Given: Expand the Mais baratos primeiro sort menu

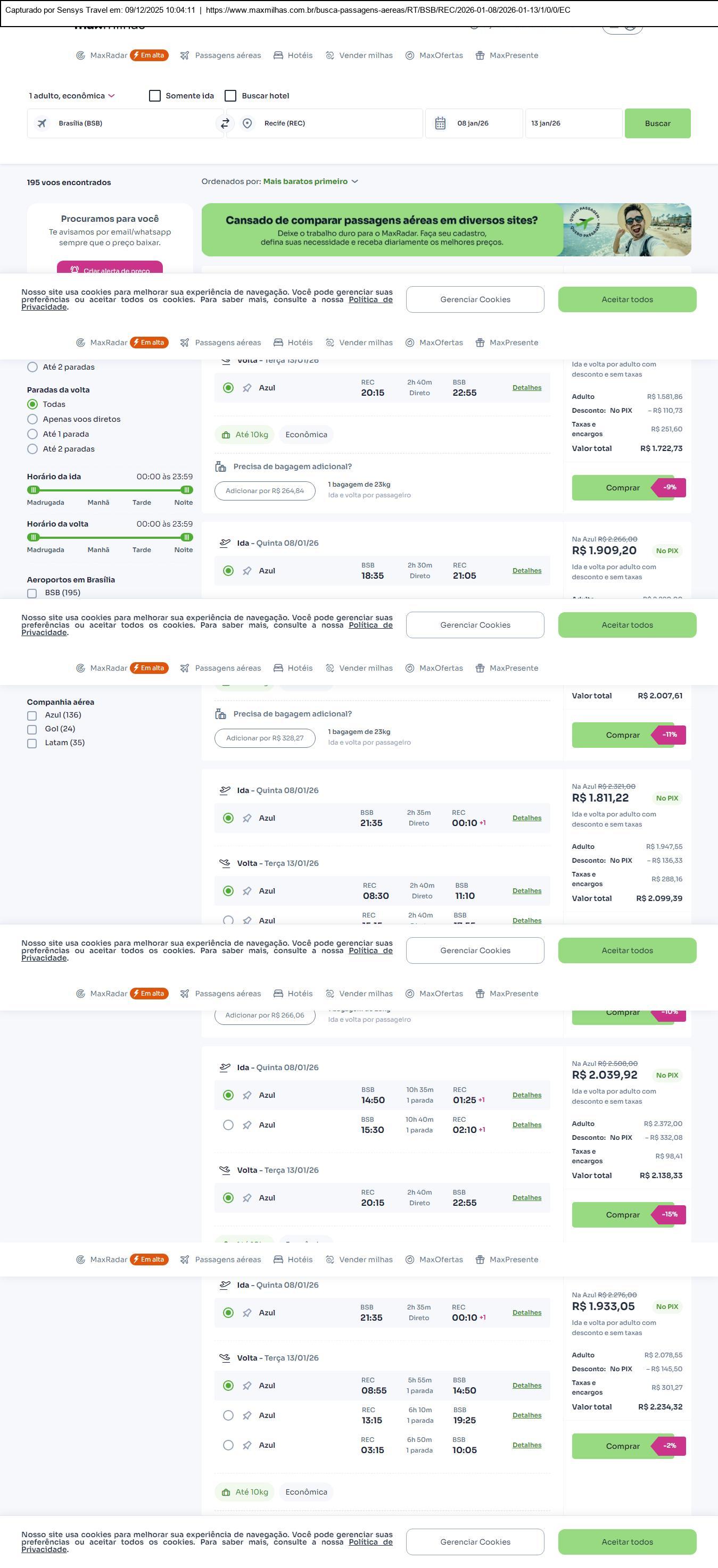Looking at the screenshot, I should coord(310,181).
